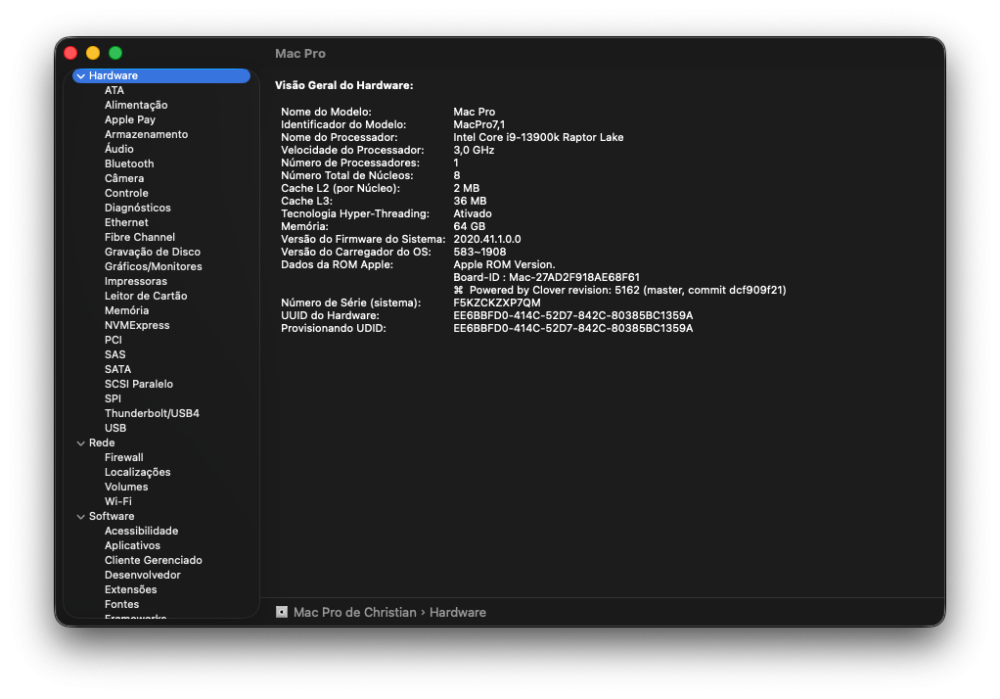Open Controle in the sidebar
This screenshot has width=1000, height=699.
(126, 193)
